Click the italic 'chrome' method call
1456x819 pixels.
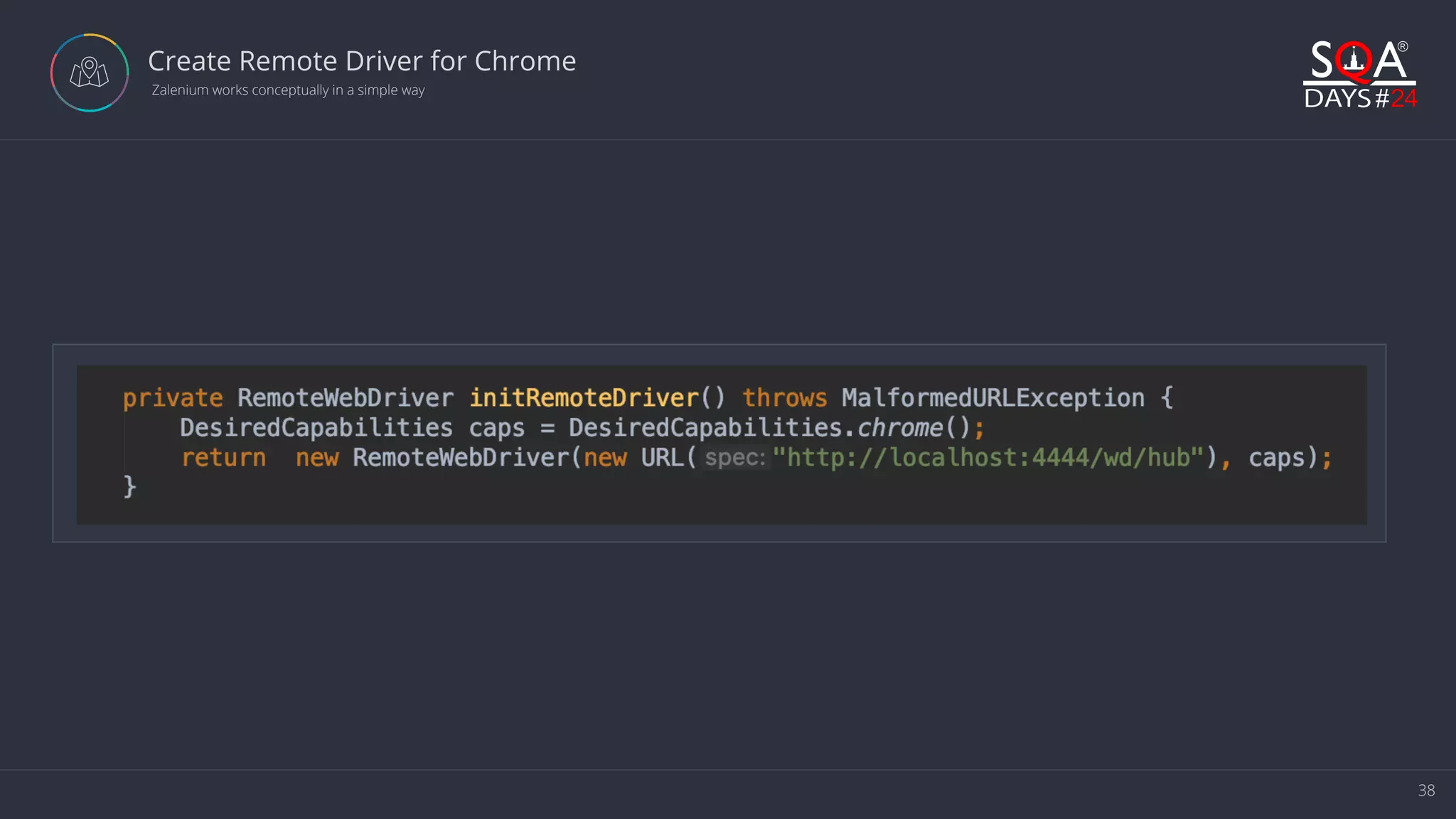pyautogui.click(x=899, y=428)
